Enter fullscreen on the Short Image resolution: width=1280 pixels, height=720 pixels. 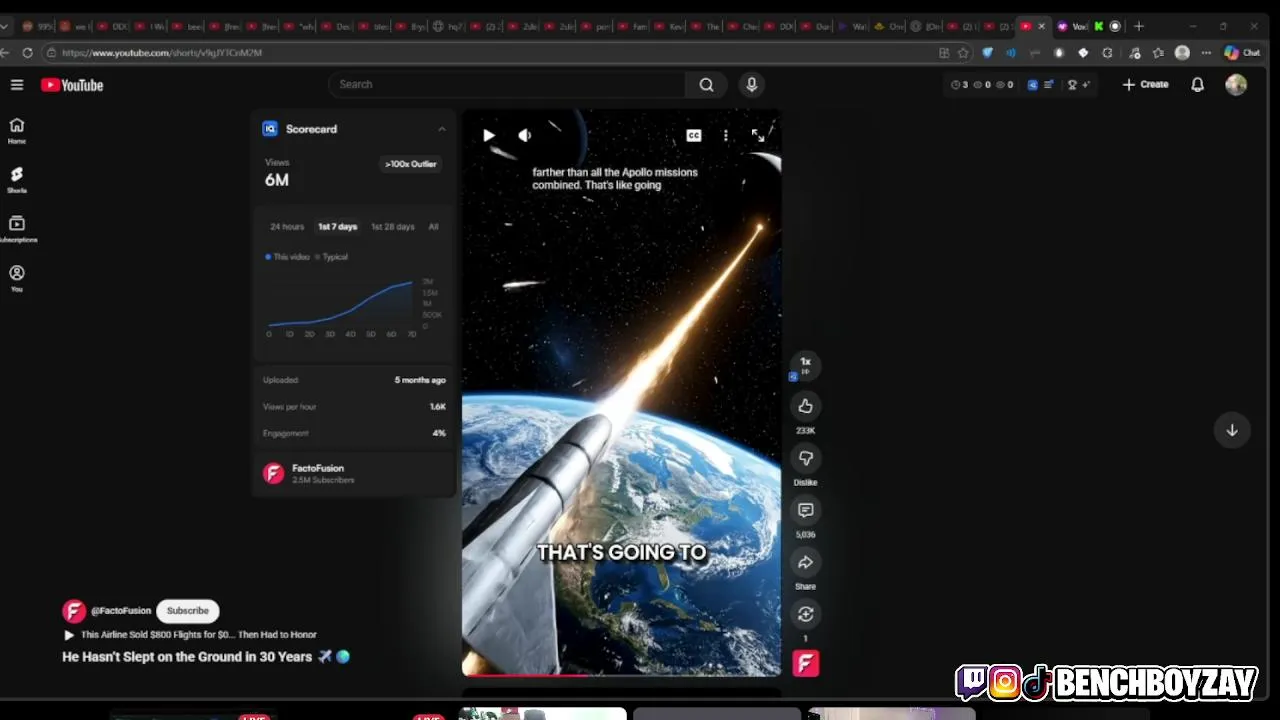point(758,135)
